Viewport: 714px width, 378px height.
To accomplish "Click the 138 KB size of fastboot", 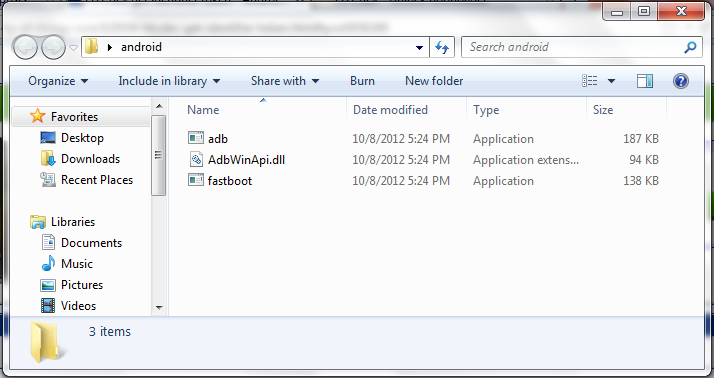I will (x=641, y=181).
